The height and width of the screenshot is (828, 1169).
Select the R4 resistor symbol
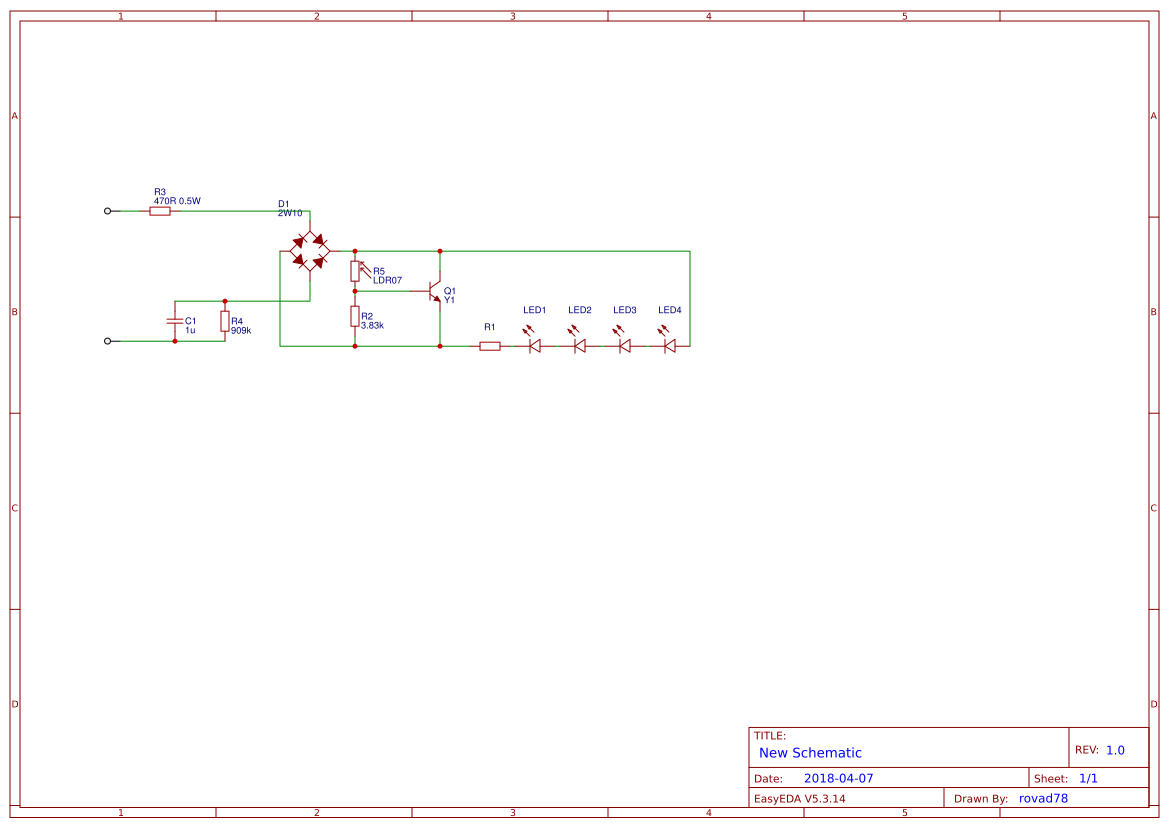coord(224,320)
